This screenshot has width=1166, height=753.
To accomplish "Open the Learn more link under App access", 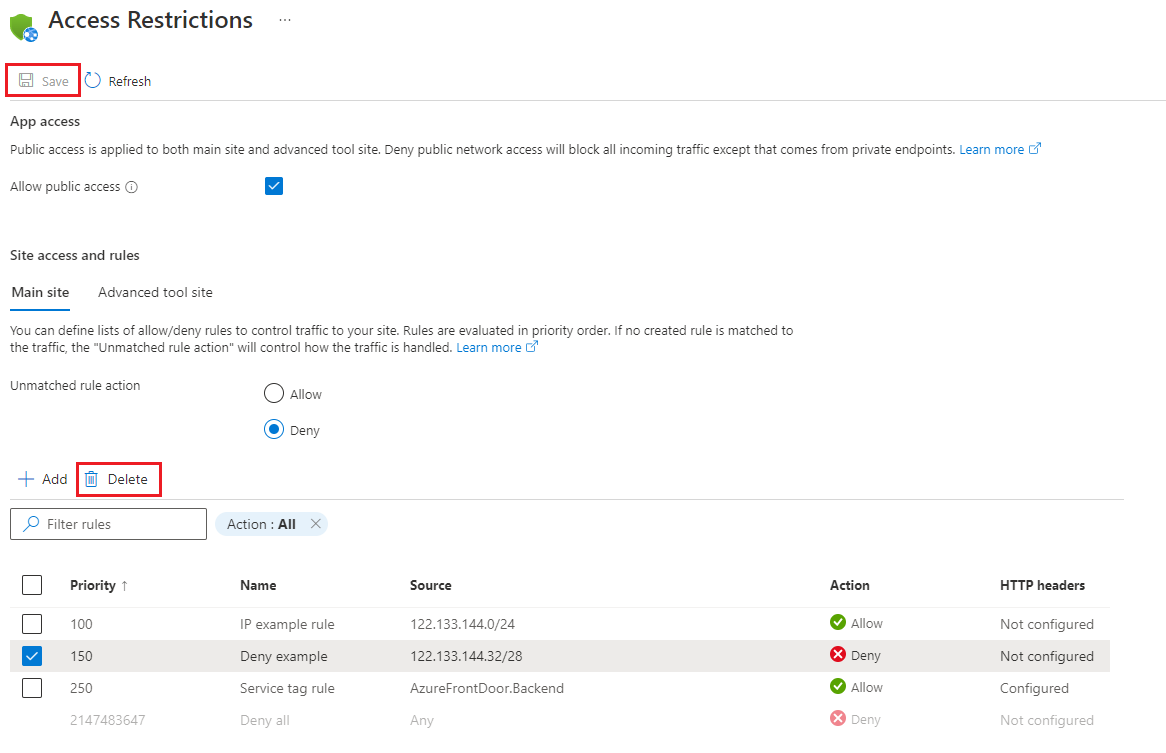I will 992,150.
